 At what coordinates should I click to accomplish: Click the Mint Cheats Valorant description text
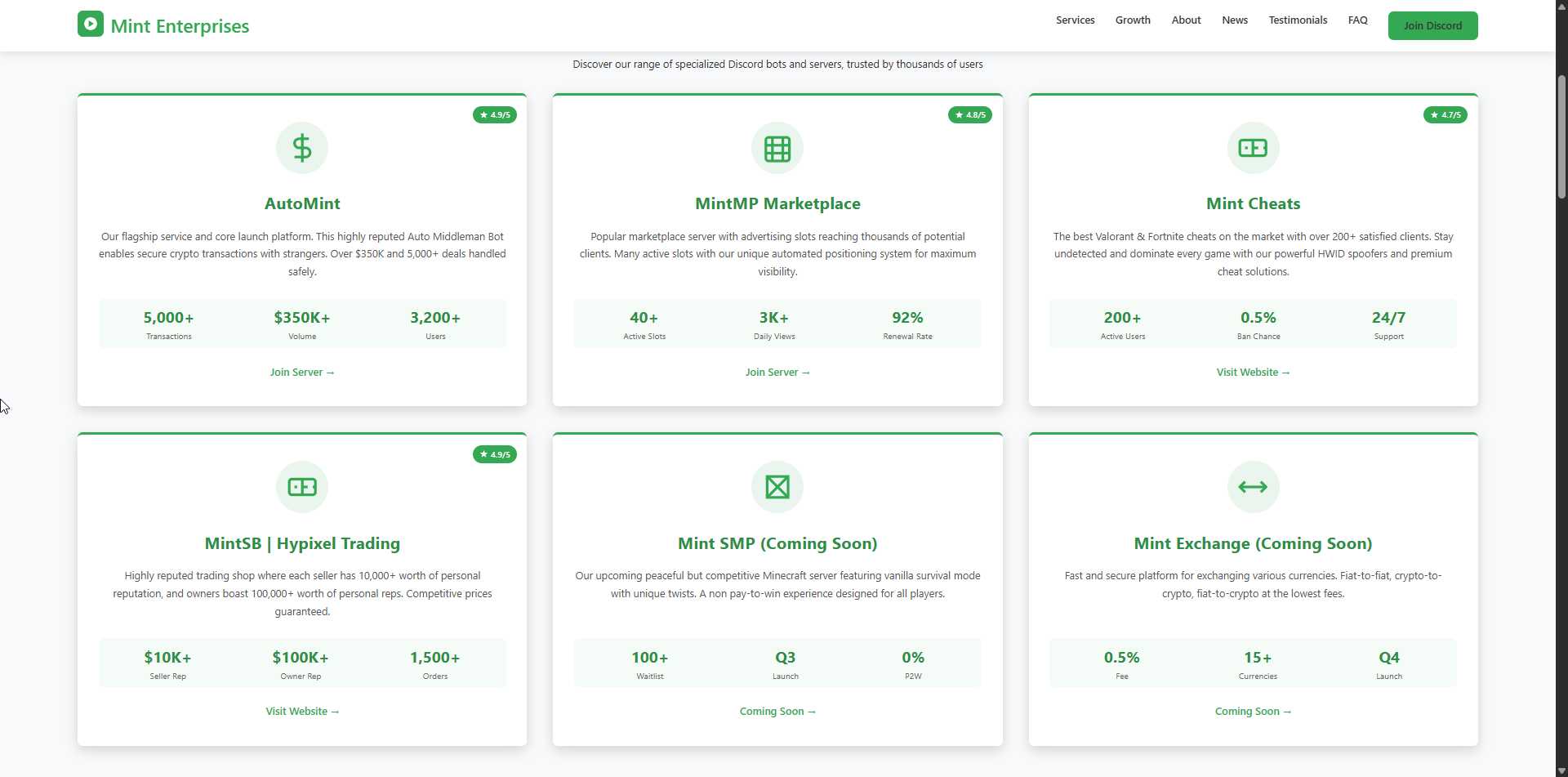(x=1253, y=254)
